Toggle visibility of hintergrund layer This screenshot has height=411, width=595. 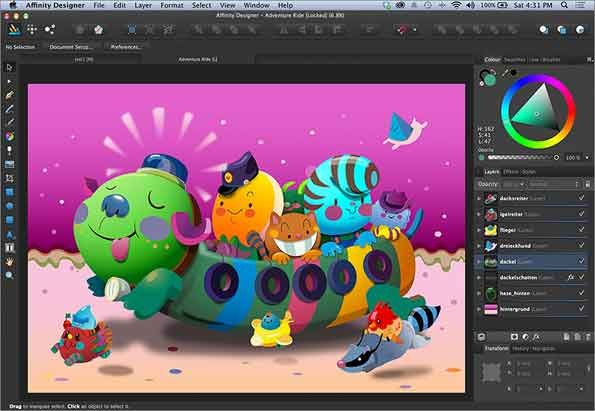[581, 309]
